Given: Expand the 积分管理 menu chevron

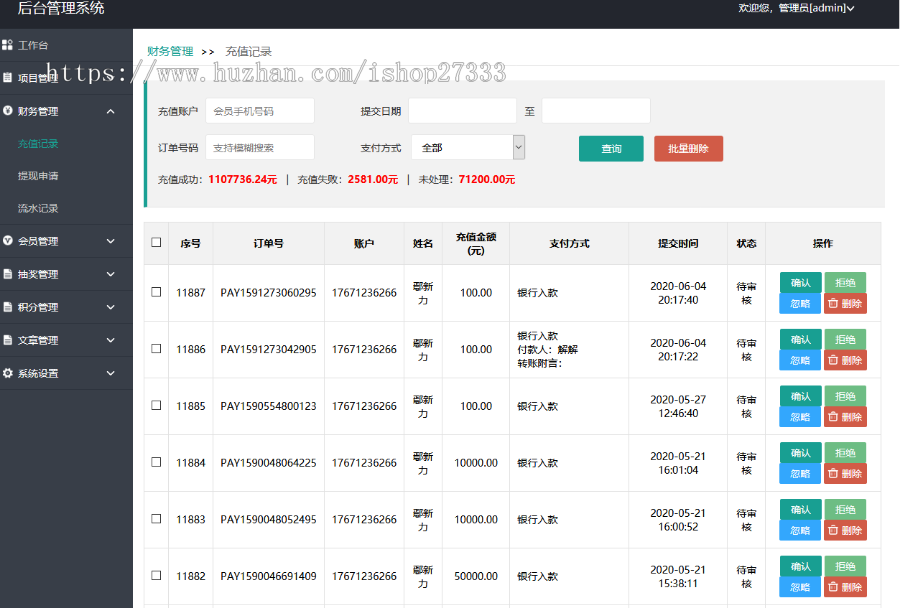Looking at the screenshot, I should [111, 307].
